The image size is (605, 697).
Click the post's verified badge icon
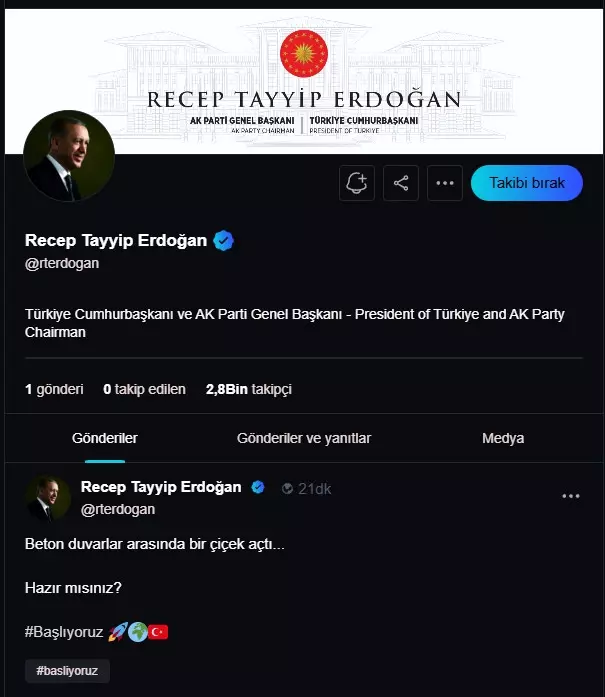258,487
